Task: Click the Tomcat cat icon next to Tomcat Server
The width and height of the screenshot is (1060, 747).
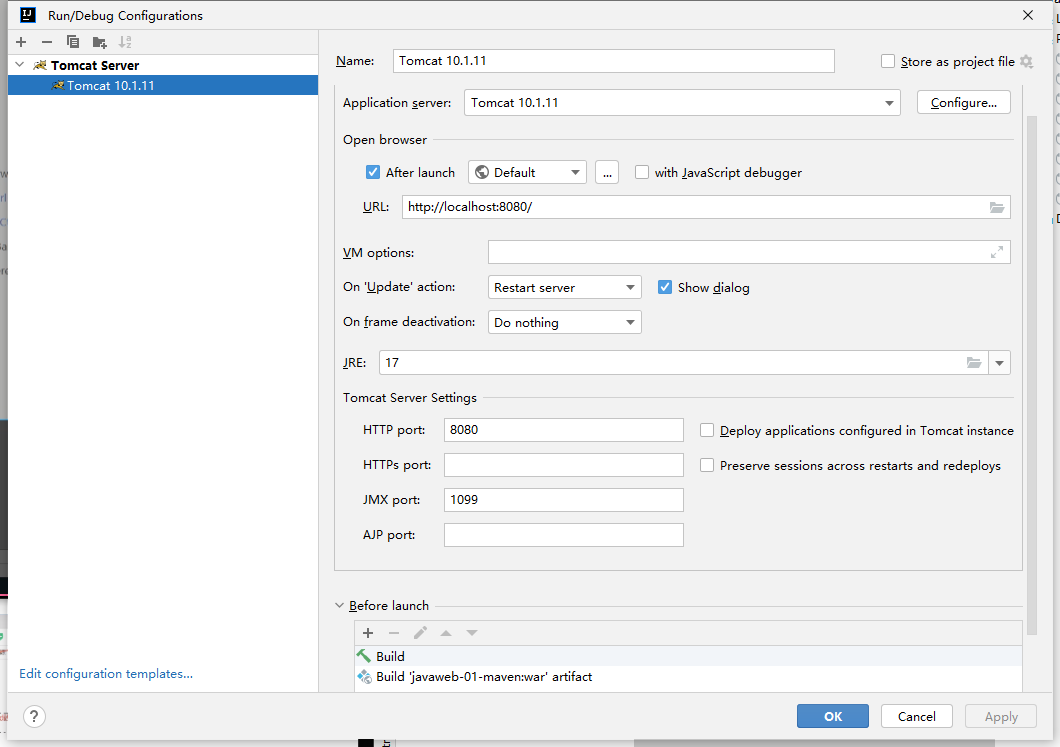Action: [x=40, y=65]
